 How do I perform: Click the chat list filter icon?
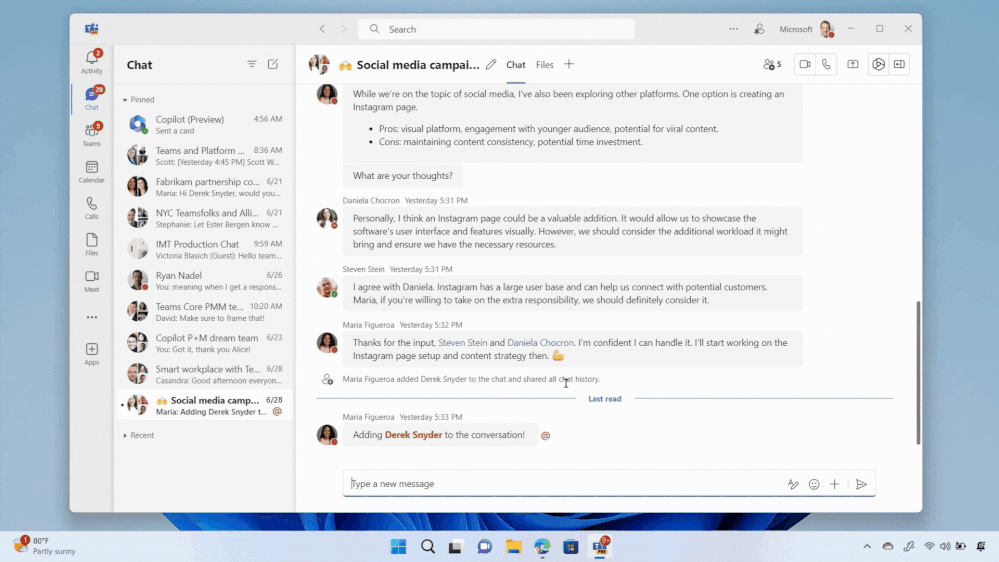252,64
